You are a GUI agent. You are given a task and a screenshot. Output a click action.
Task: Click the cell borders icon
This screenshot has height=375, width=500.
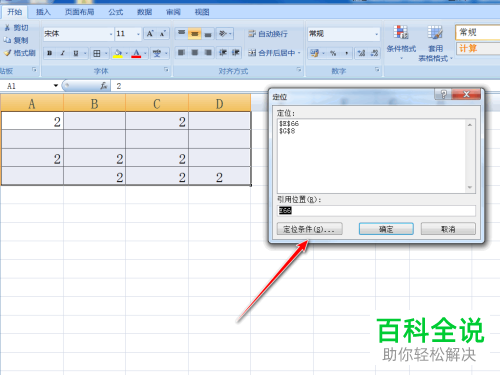(97, 53)
